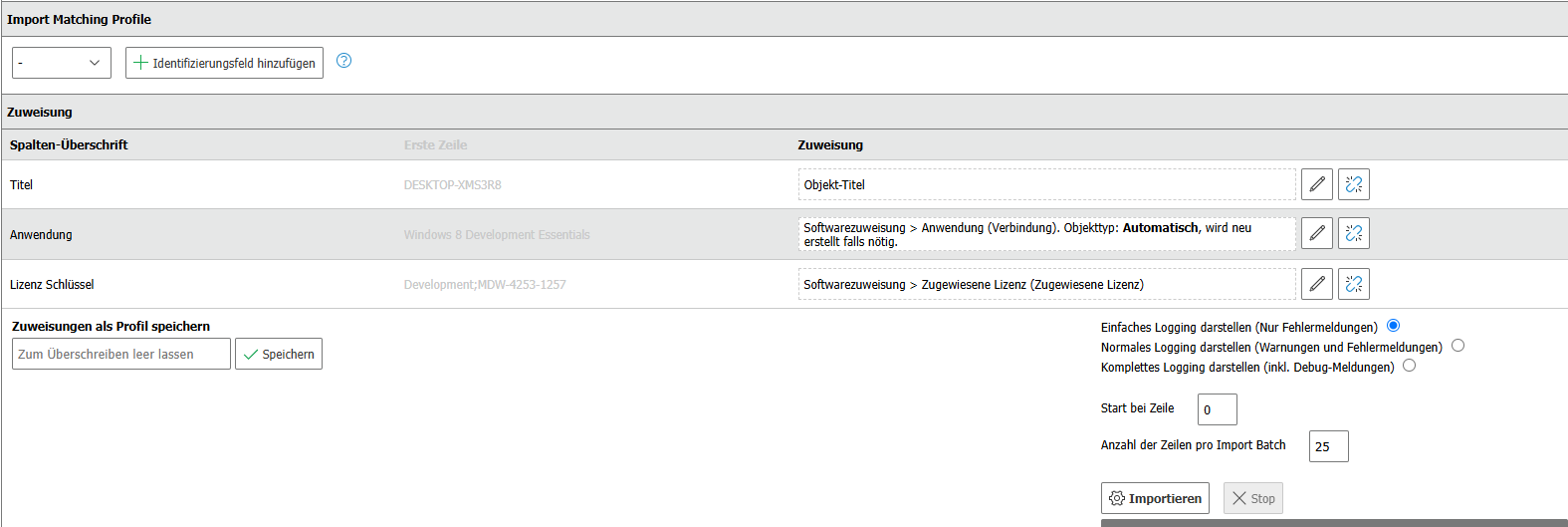1568x527 pixels.
Task: Click the Objekt-Titel assignment box
Action: click(1046, 184)
